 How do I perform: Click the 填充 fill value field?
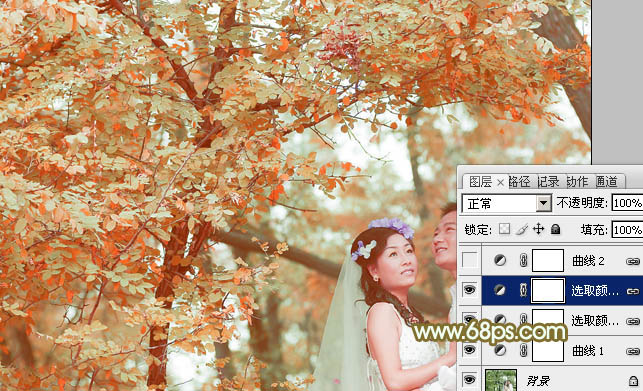click(627, 230)
